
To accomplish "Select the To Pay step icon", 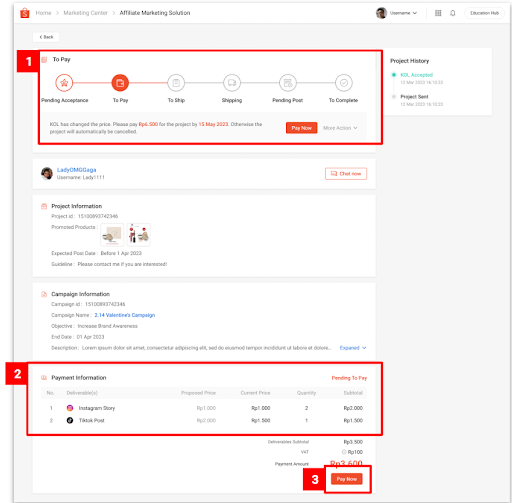I will [120, 83].
